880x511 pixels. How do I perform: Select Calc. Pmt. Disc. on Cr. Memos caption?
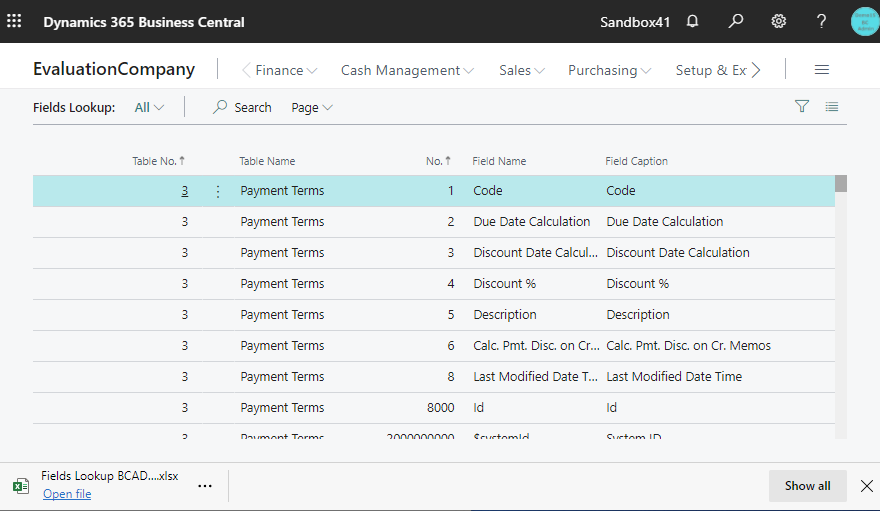pos(689,346)
